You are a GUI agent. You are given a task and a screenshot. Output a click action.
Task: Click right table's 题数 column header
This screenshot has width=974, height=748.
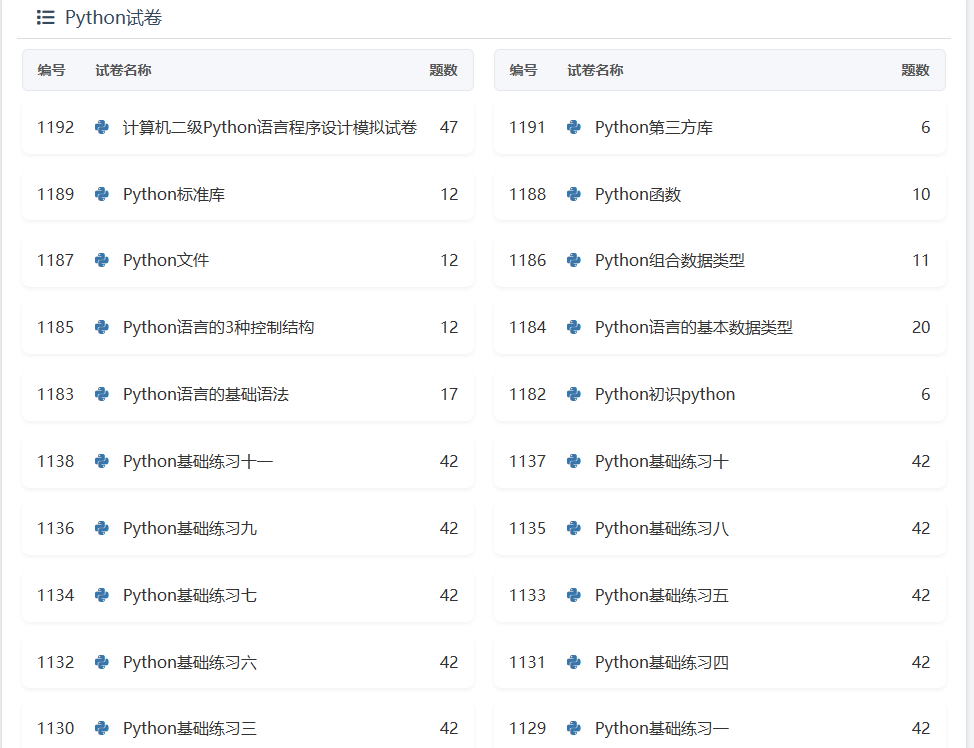pos(916,70)
